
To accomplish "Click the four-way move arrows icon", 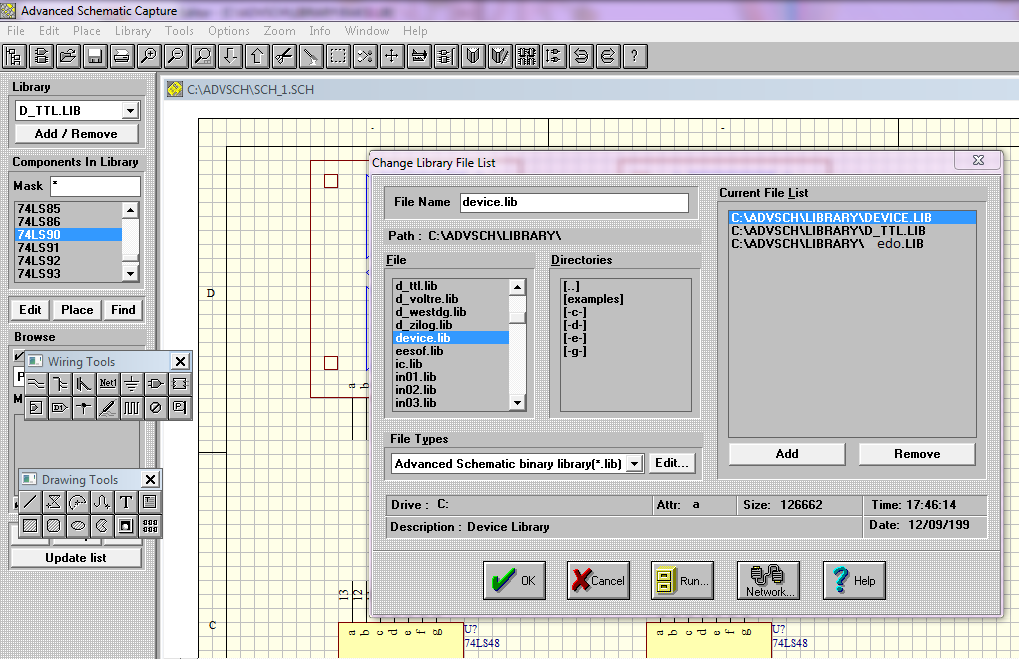I will point(392,57).
